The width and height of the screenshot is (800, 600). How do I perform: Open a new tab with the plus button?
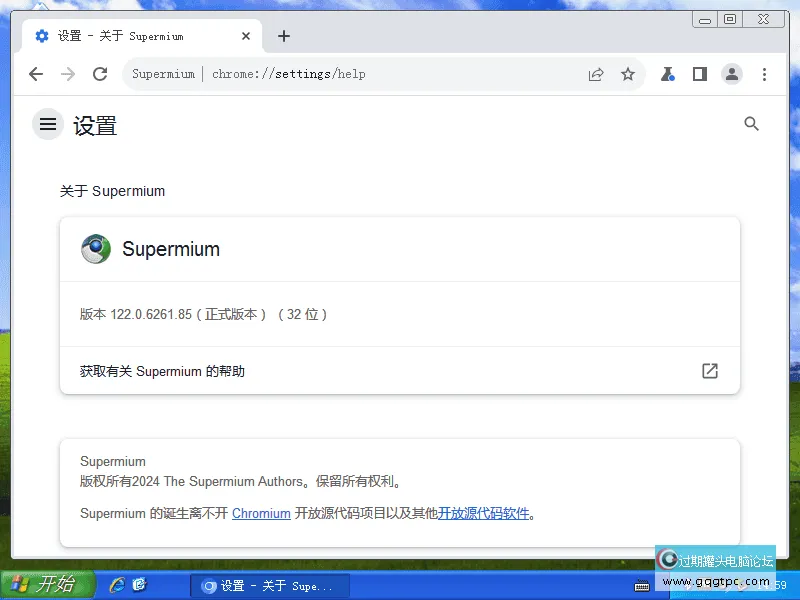pyautogui.click(x=284, y=35)
